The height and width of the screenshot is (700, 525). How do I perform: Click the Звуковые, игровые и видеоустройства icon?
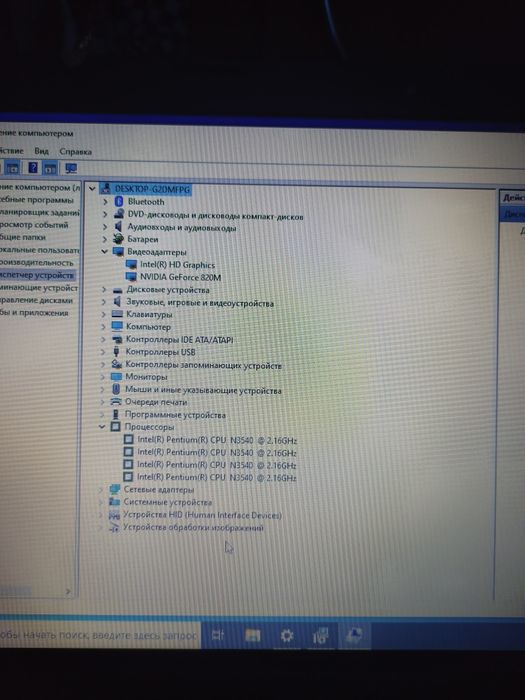click(x=117, y=302)
